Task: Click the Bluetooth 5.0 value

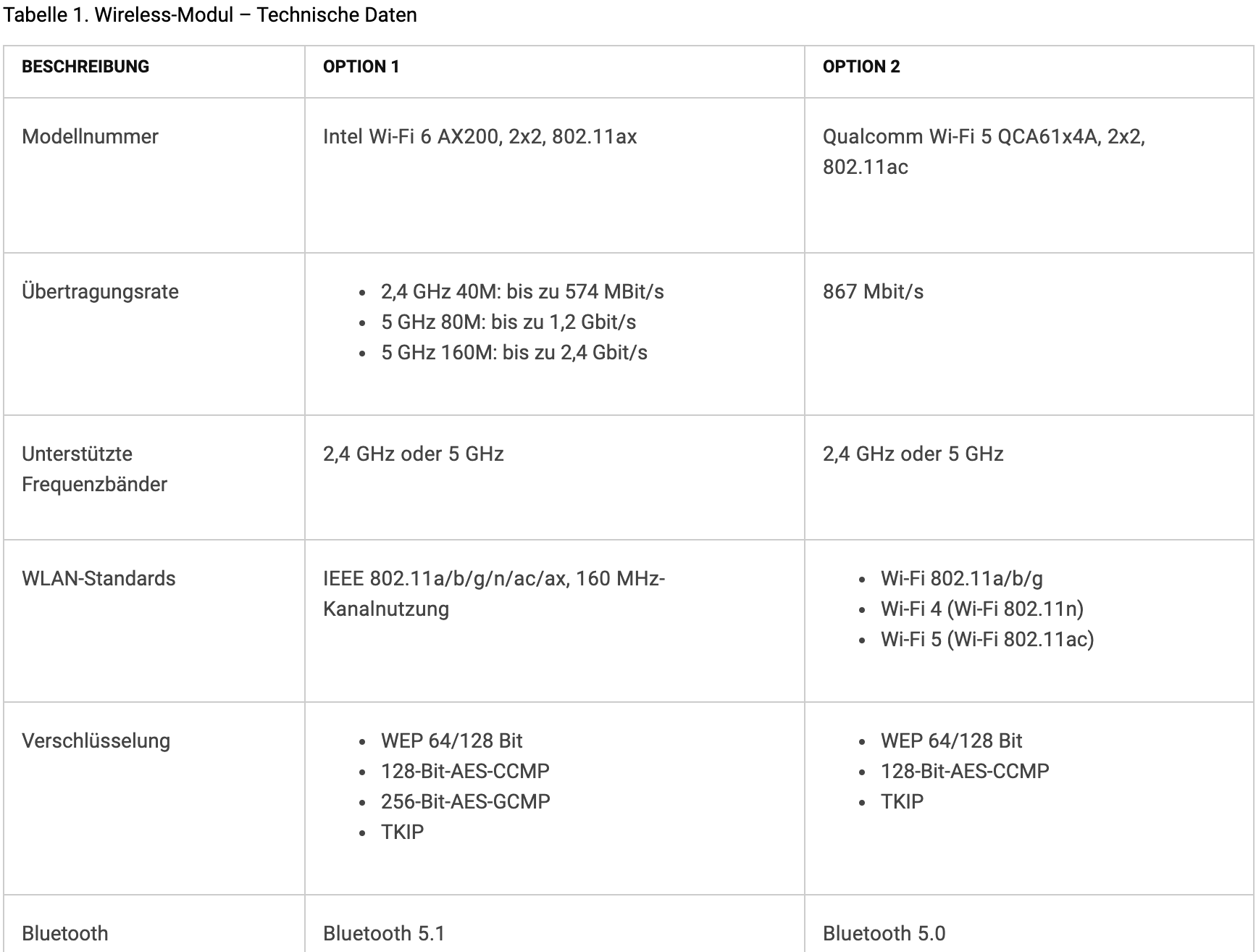Action: click(884, 933)
